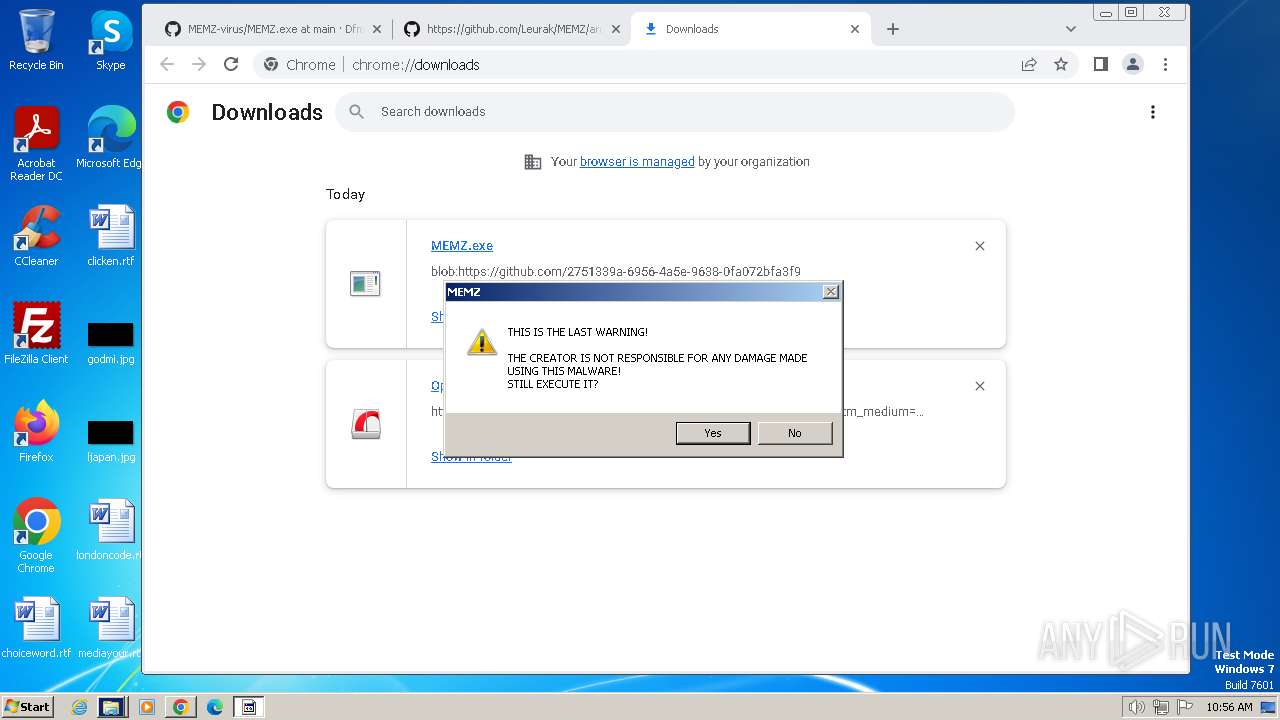Viewport: 1280px width, 720px height.
Task: Open the volume control in system tray
Action: coord(1136,707)
